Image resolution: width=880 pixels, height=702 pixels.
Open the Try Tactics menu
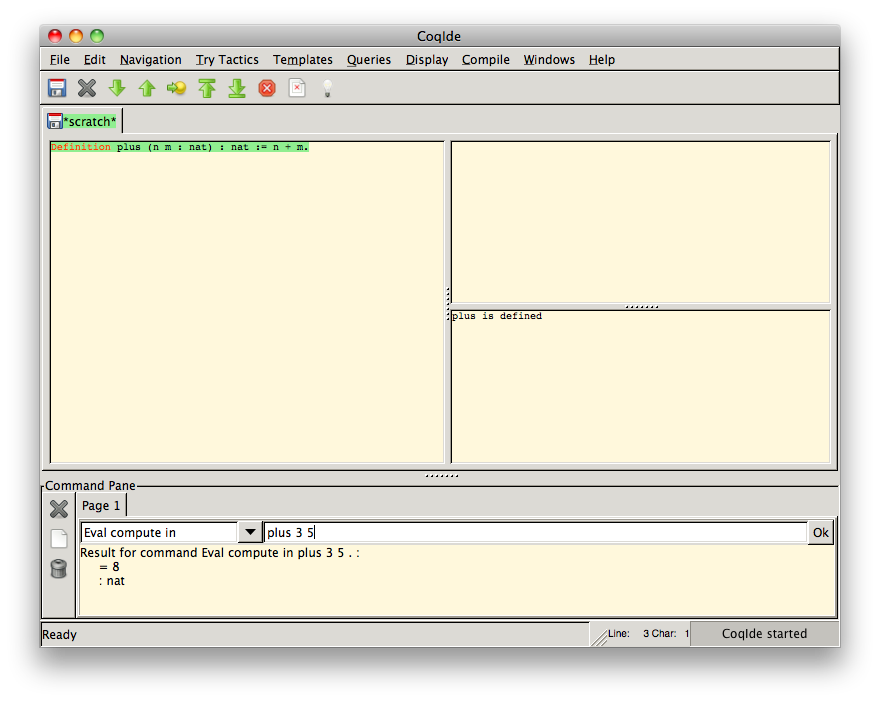[x=227, y=59]
